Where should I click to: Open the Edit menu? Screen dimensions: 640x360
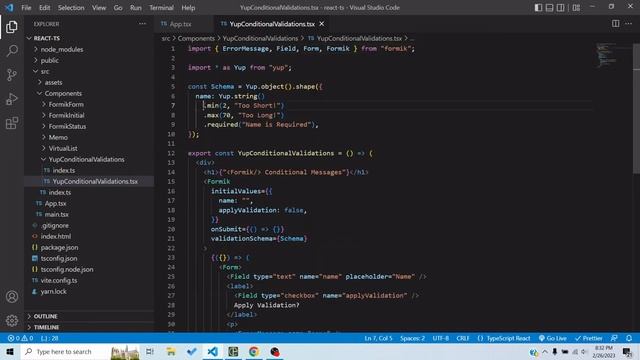[x=44, y=8]
